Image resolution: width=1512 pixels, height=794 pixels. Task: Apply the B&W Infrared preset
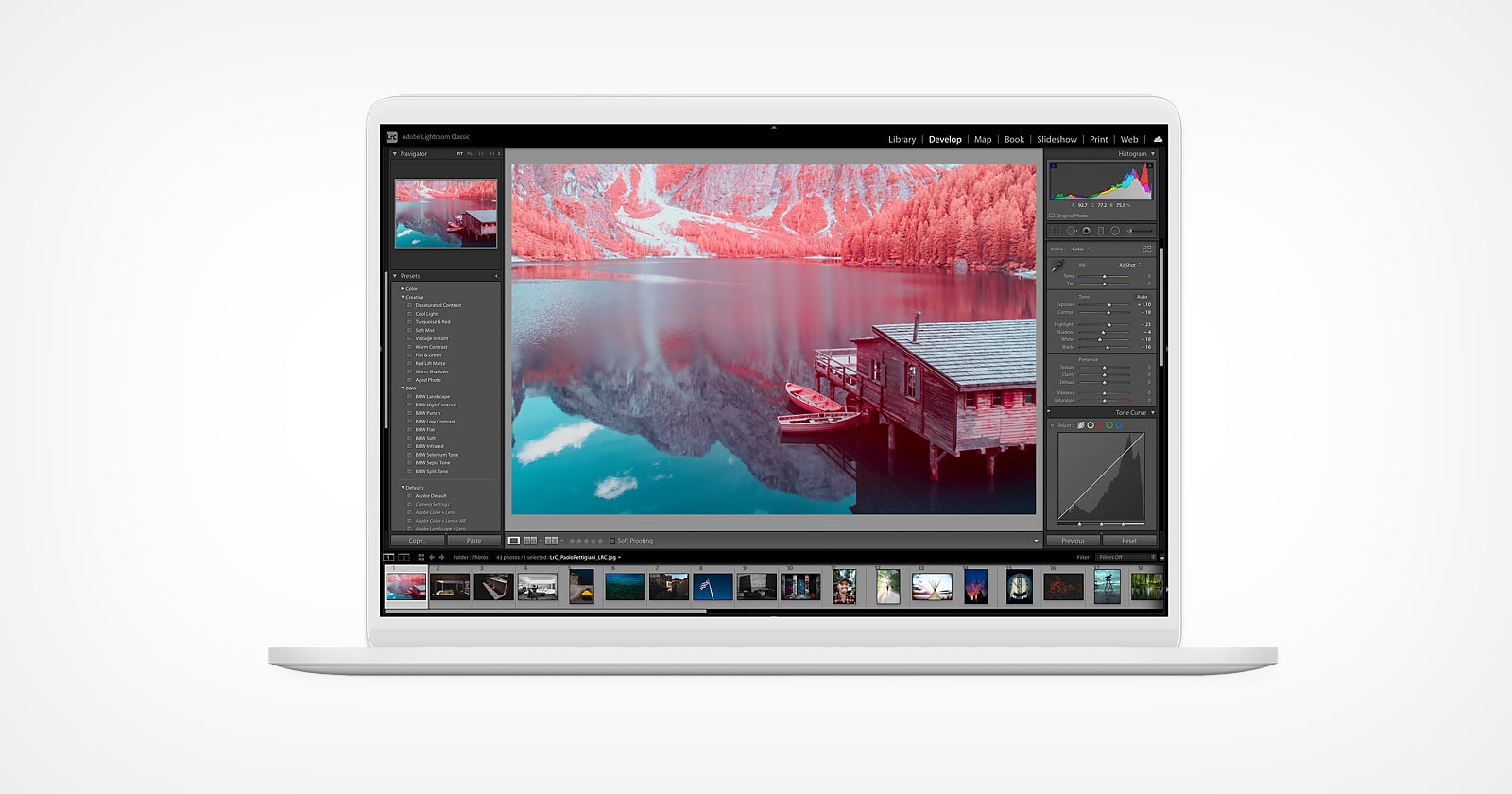coord(429,446)
